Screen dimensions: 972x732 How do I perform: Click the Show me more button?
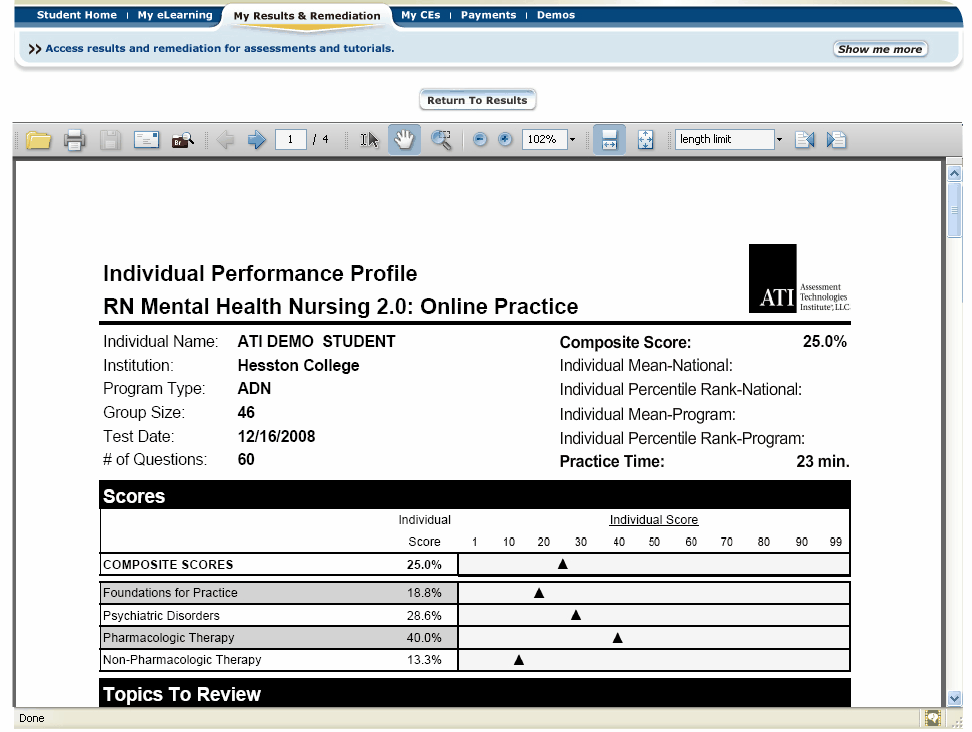(880, 49)
